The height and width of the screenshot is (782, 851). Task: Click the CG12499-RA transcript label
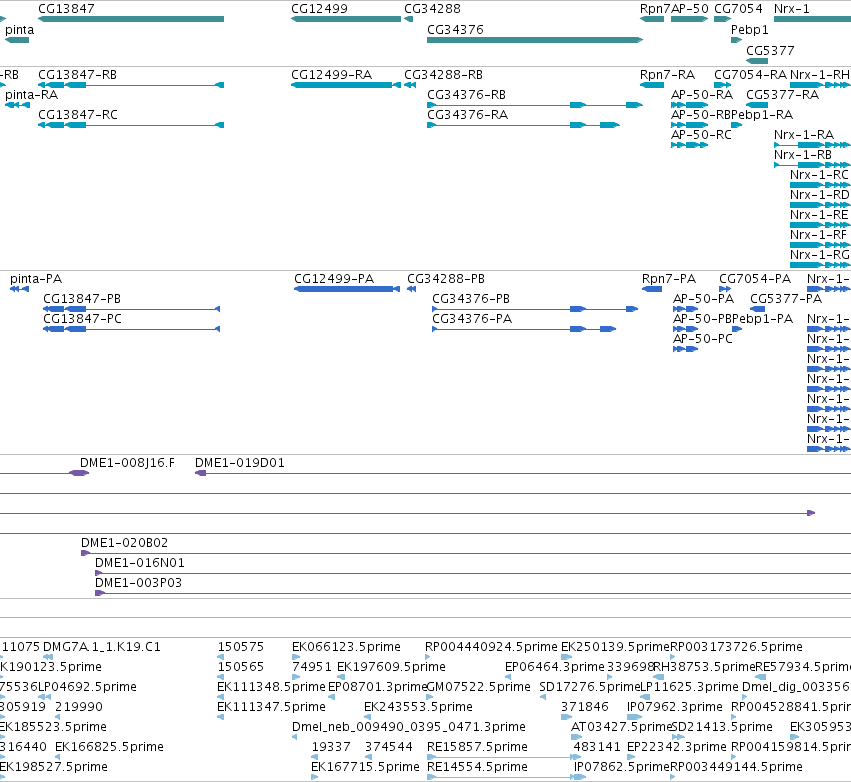click(332, 75)
